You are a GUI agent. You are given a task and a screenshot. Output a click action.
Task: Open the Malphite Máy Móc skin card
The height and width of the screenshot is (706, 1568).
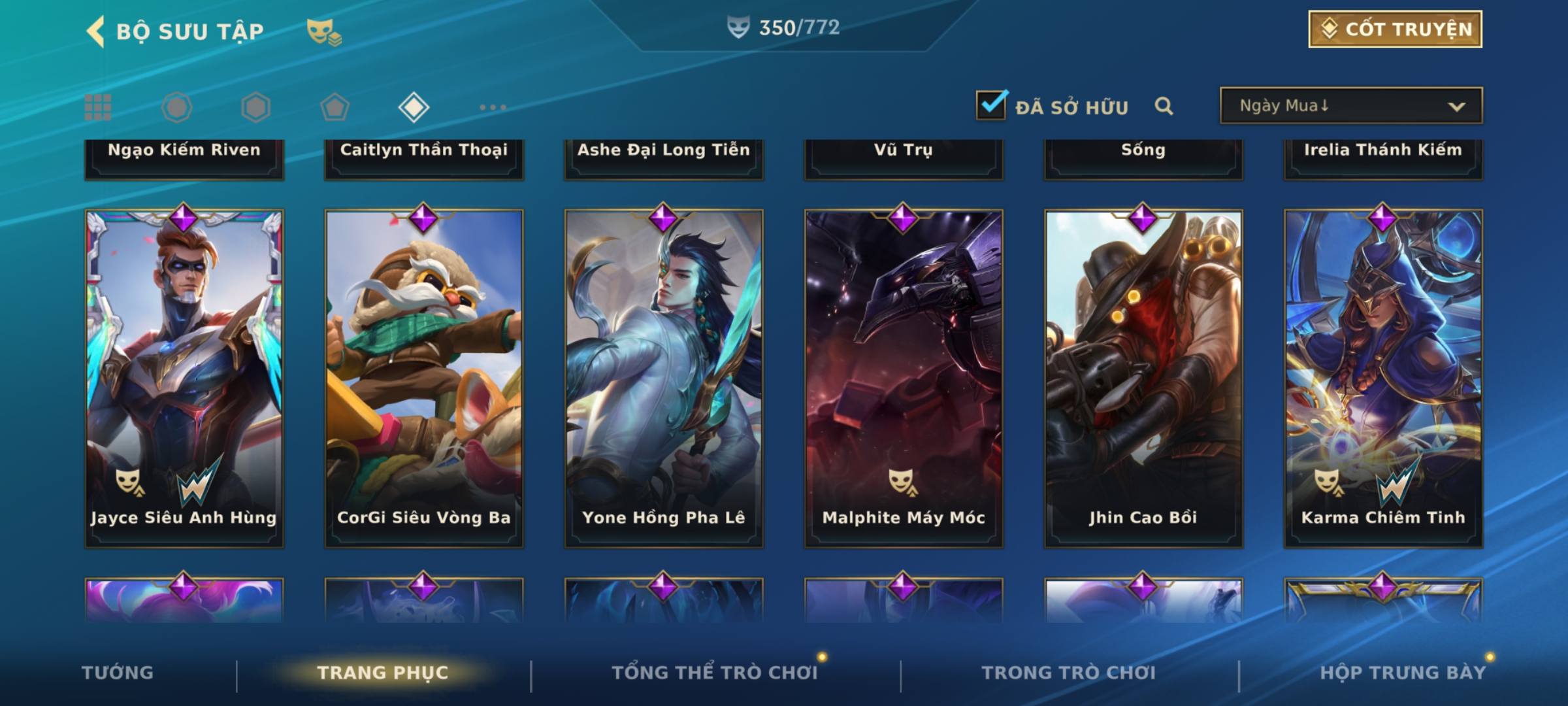[904, 378]
